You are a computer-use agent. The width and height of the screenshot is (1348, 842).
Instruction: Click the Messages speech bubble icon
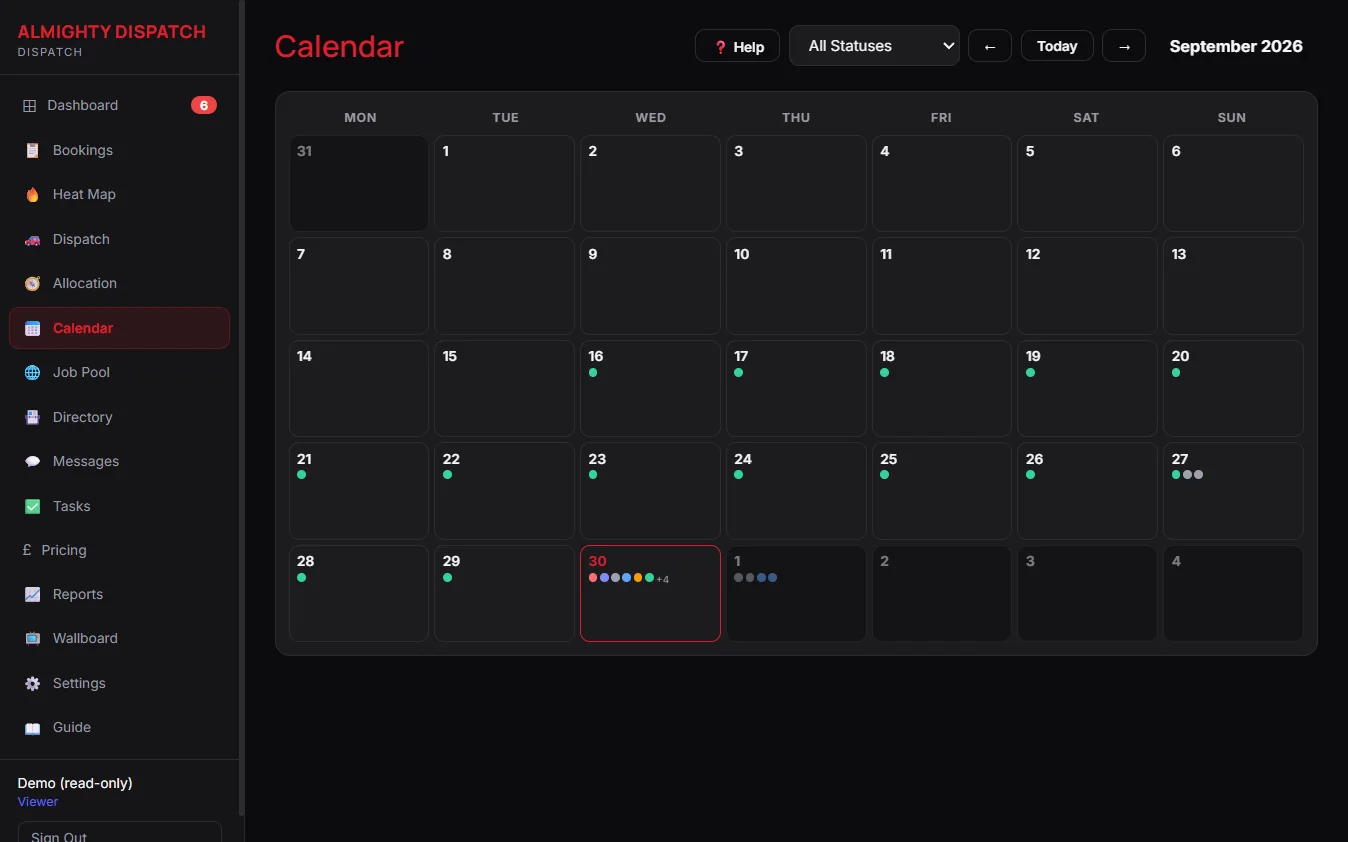tap(33, 462)
